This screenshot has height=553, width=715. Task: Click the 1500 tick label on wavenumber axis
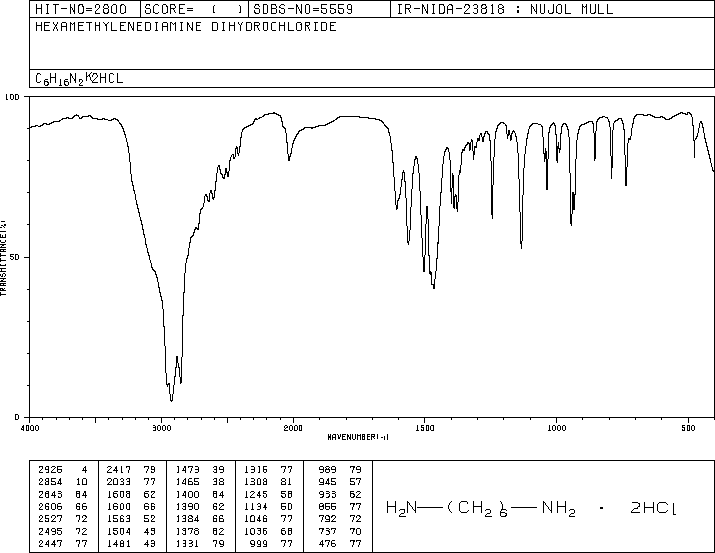point(425,428)
